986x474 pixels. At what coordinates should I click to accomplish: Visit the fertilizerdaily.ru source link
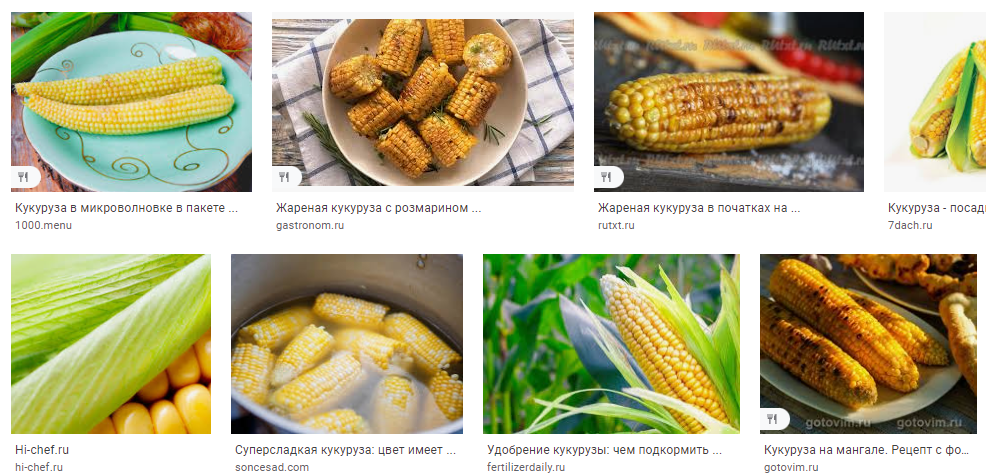pyautogui.click(x=526, y=467)
